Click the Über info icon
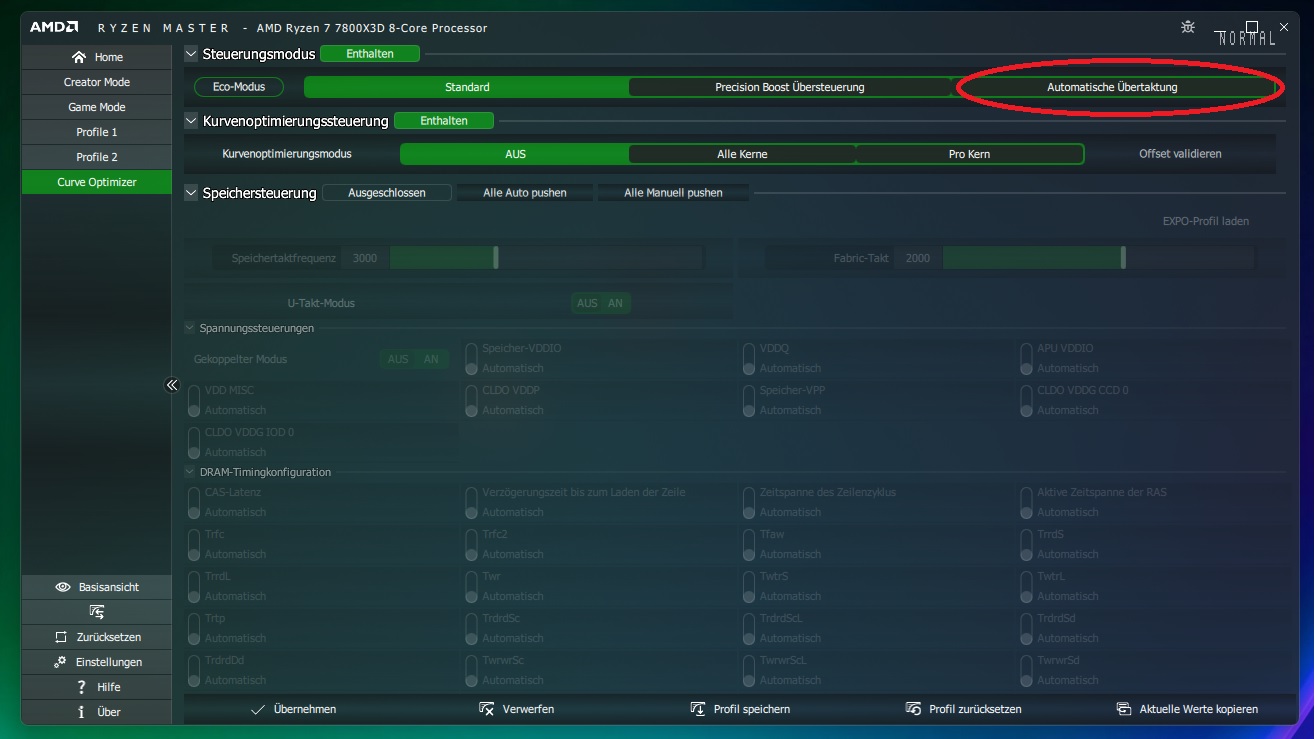 click(x=81, y=712)
